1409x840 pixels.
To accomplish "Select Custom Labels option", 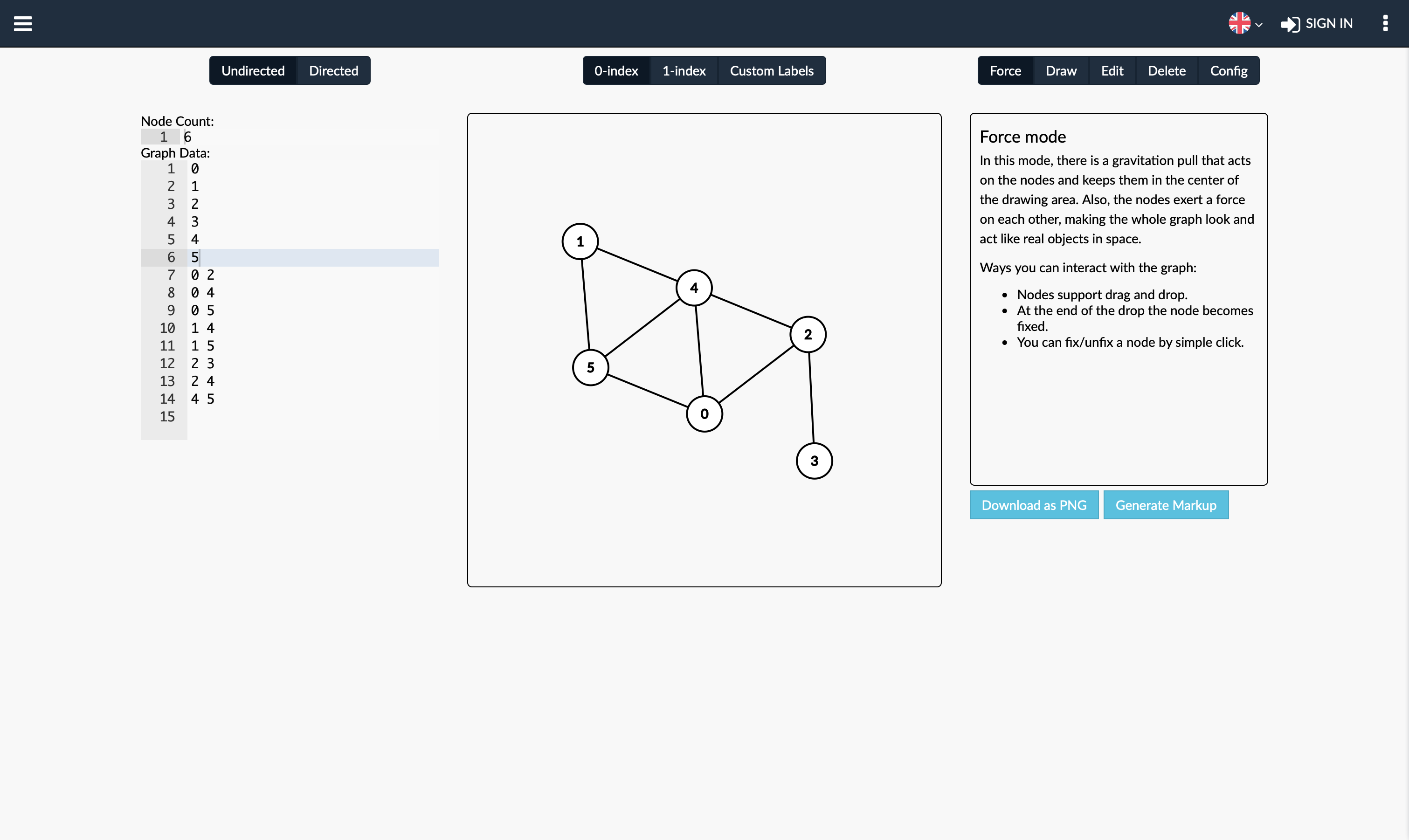I will [771, 70].
